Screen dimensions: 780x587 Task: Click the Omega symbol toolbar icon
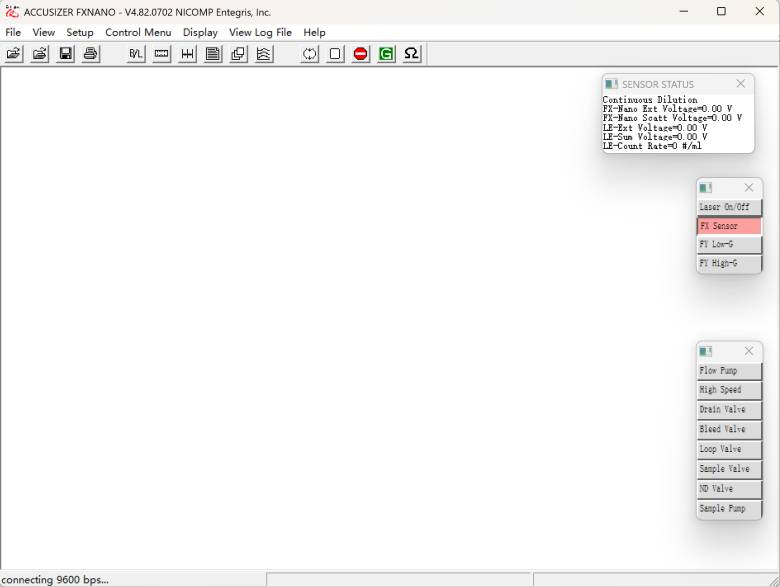[411, 54]
